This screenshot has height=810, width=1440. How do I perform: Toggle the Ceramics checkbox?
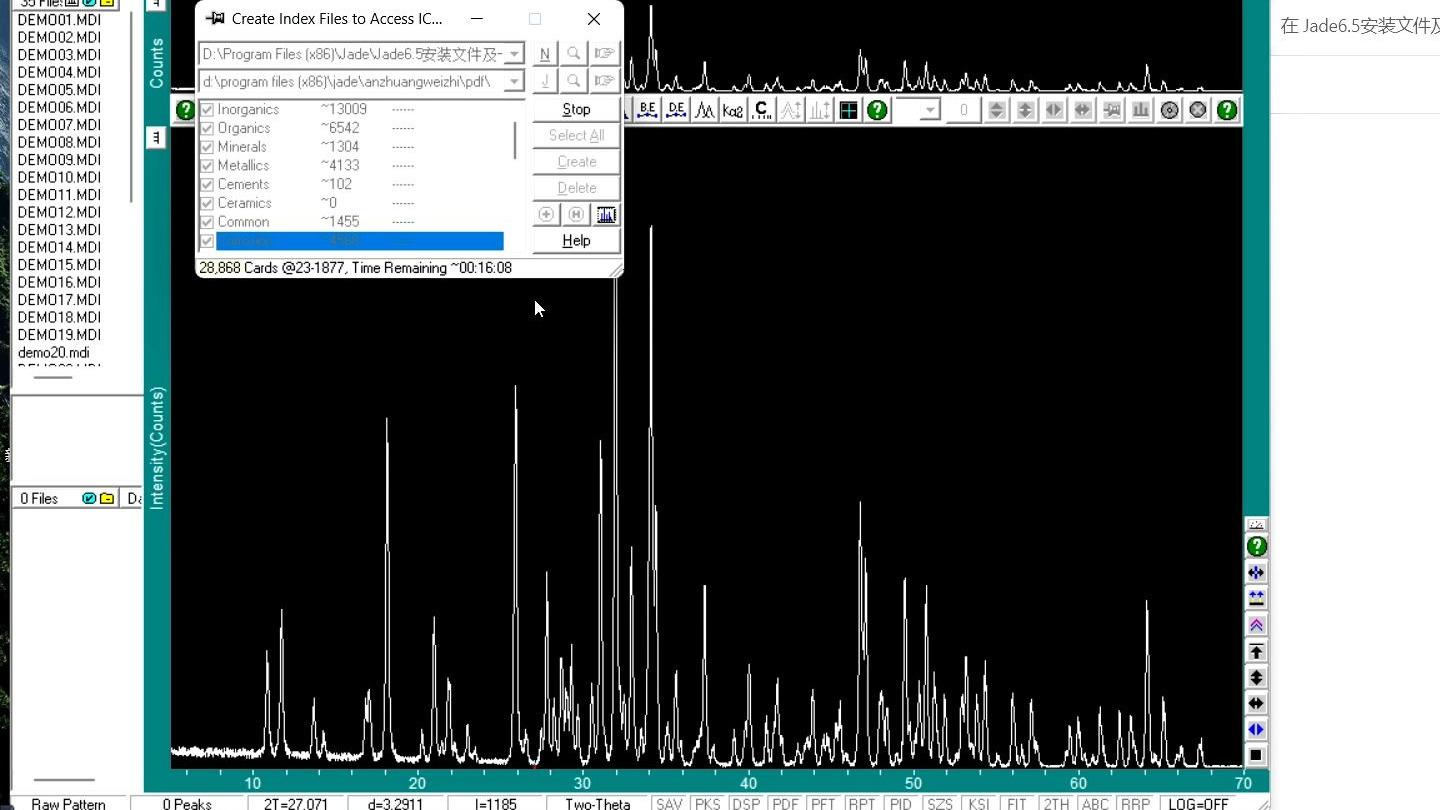(x=207, y=203)
